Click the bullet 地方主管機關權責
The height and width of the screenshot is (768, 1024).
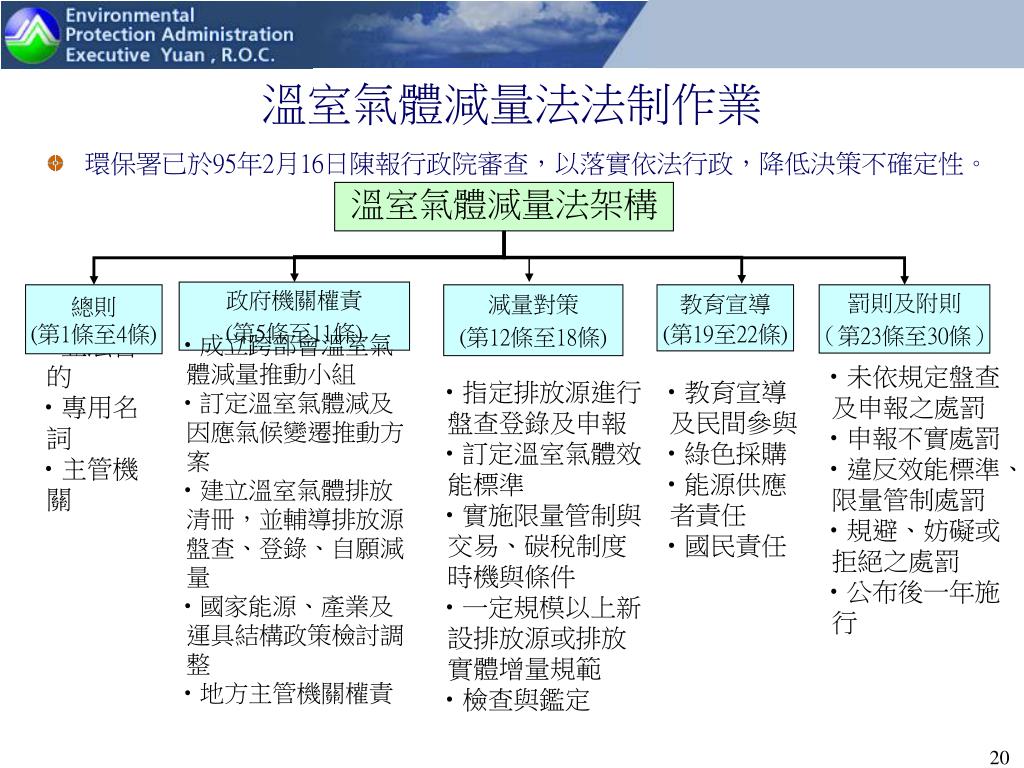tap(289, 694)
